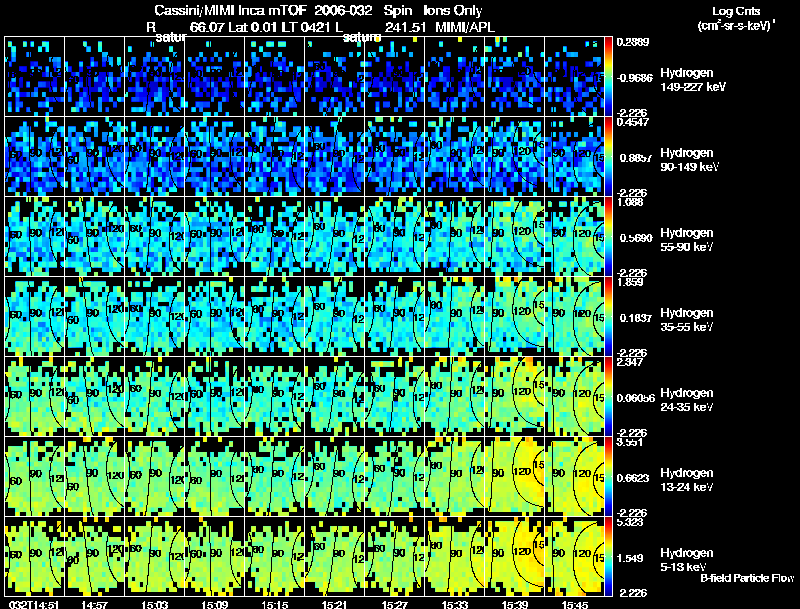Image resolution: width=800 pixels, height=609 pixels.
Task: Click the '15:39' time axis label
Action: point(515,605)
